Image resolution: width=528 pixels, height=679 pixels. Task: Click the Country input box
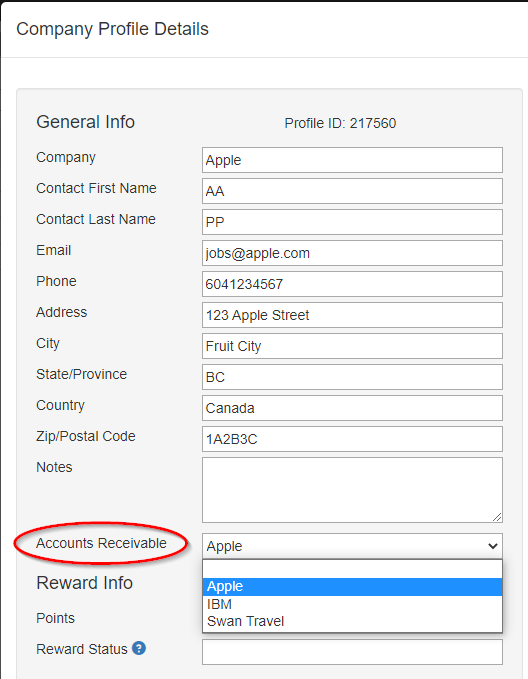(352, 408)
